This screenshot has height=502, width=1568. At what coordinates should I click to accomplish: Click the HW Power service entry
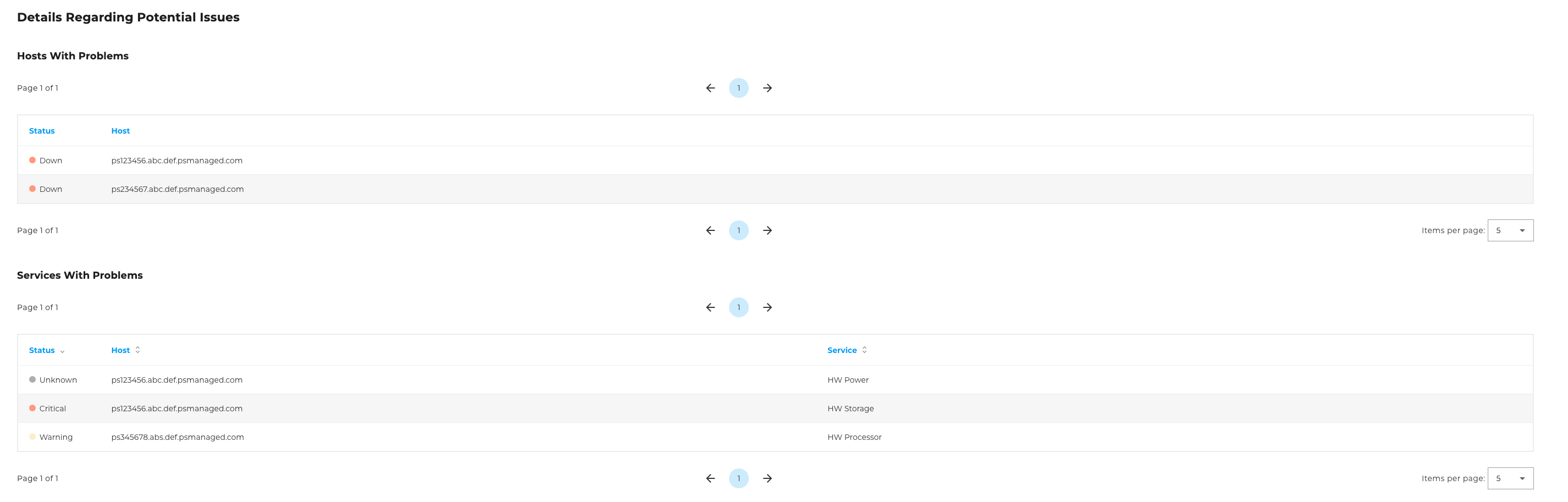pos(847,380)
